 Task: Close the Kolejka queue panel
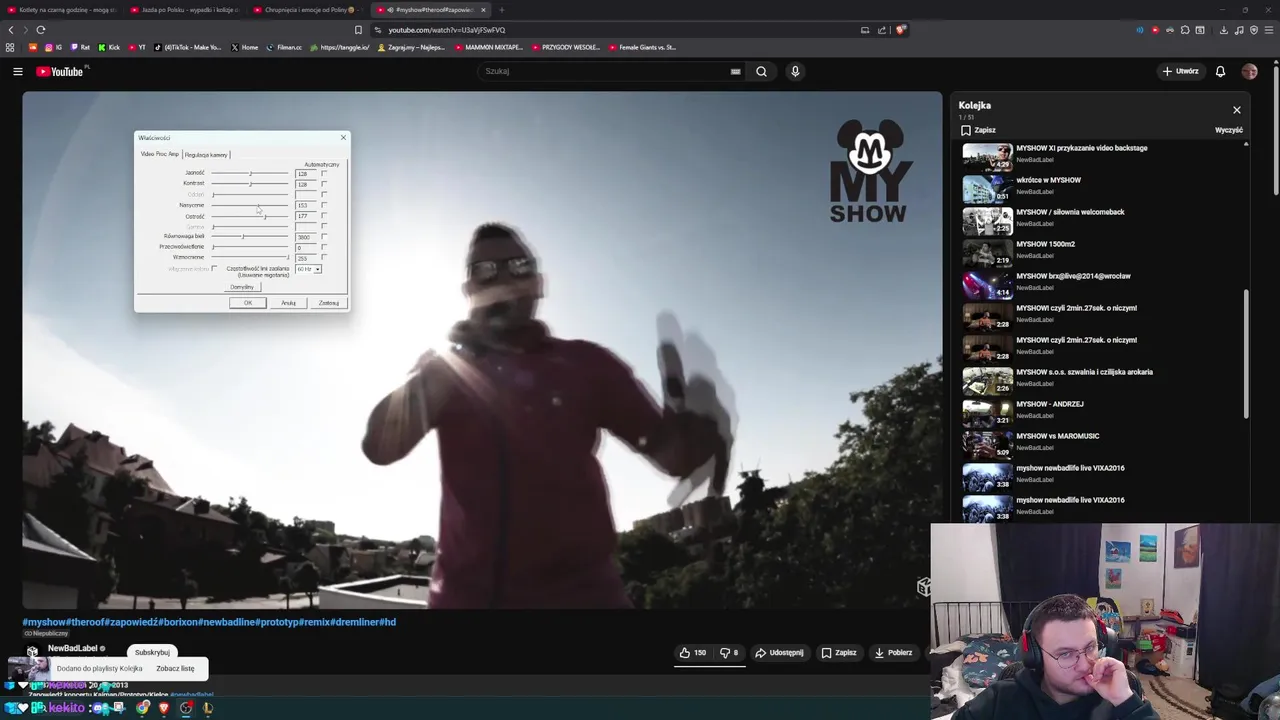(x=1237, y=110)
